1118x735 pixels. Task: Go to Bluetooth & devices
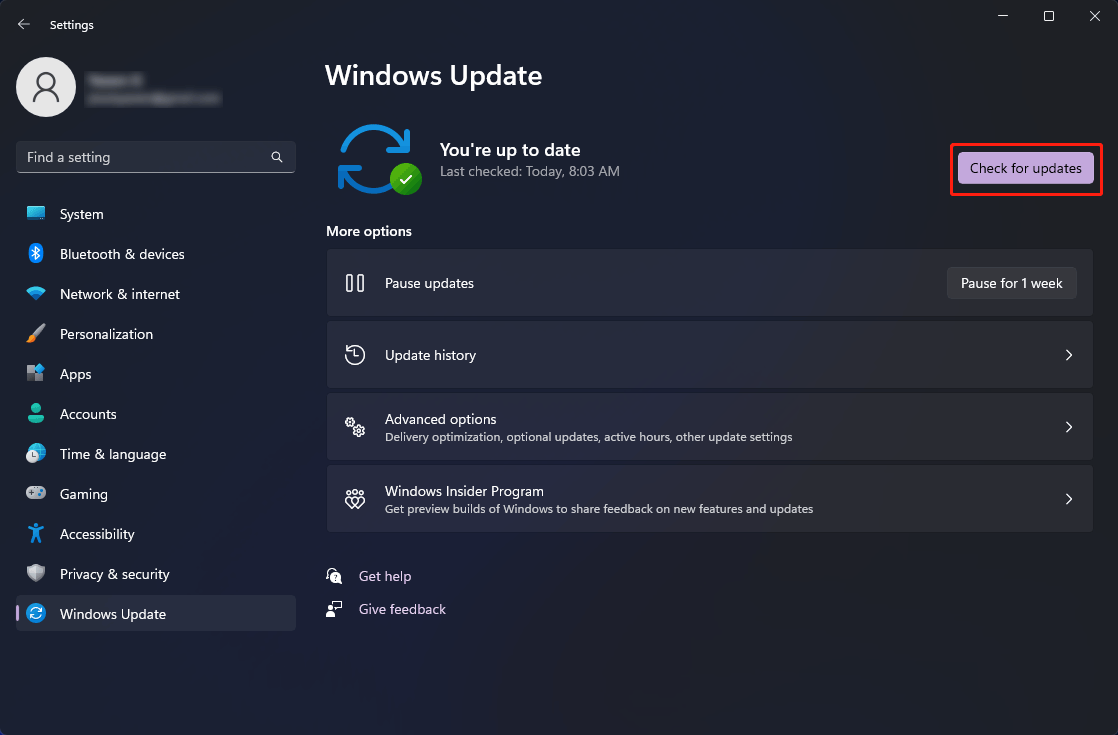tap(155, 254)
